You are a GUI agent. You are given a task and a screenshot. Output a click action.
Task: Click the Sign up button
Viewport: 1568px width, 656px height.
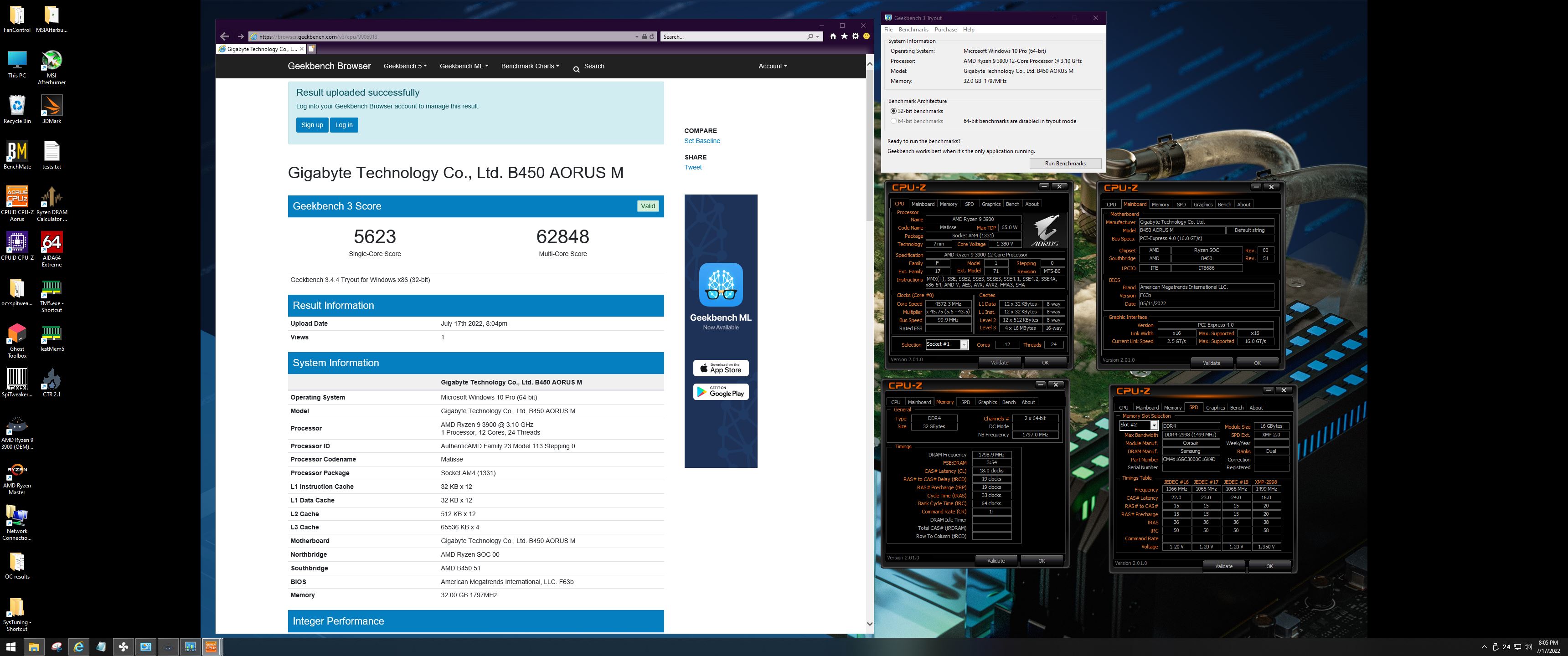point(312,125)
